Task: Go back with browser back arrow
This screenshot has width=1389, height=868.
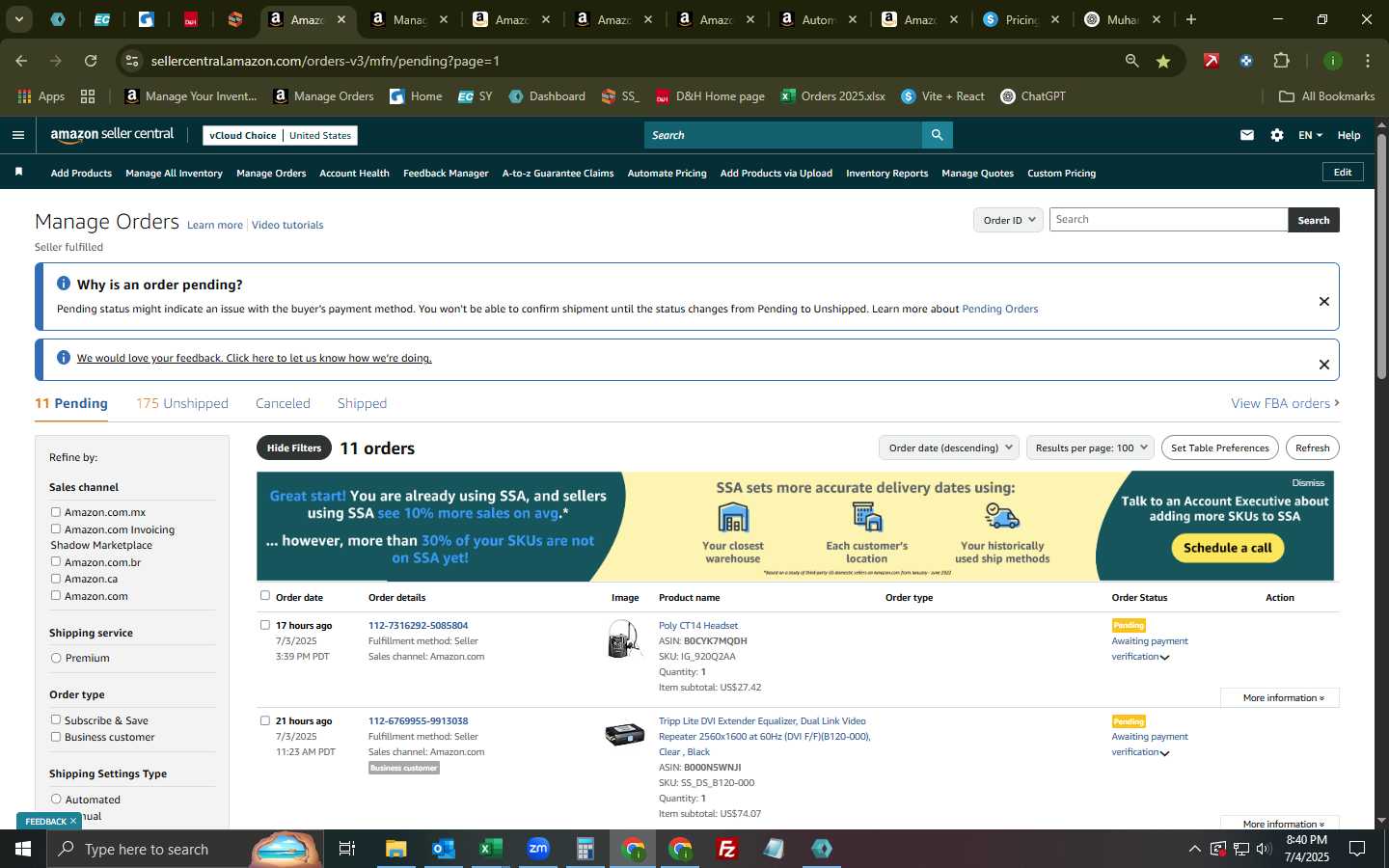Action: tap(21, 61)
